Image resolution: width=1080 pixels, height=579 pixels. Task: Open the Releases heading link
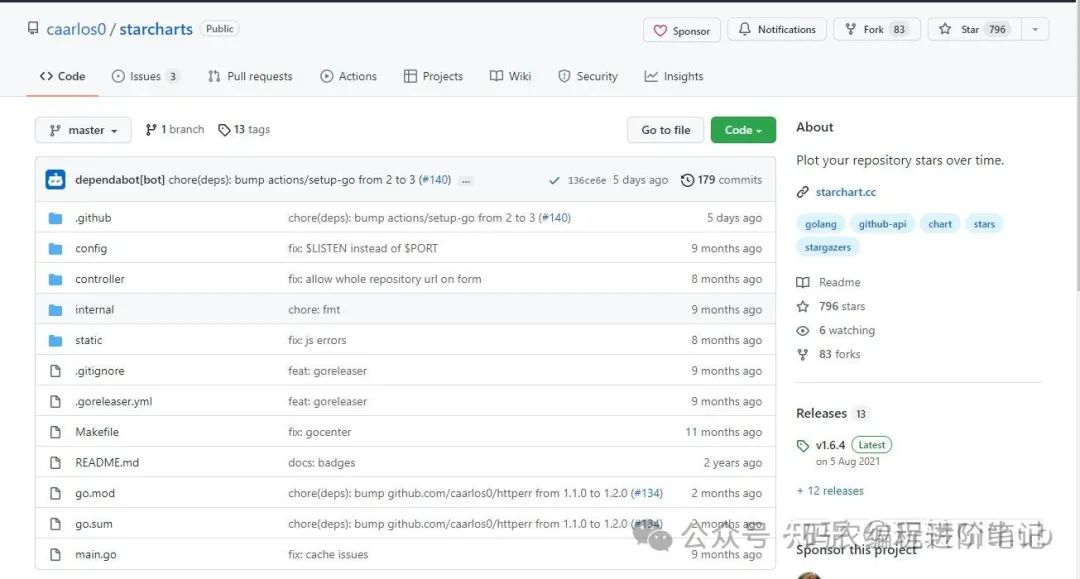[821, 413]
